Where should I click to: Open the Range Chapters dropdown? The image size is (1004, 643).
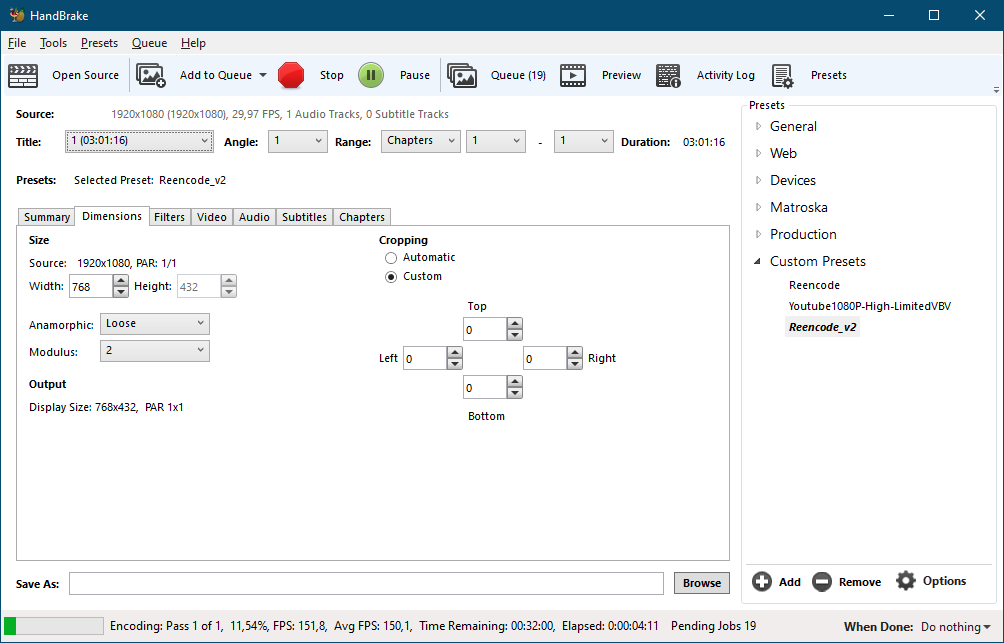point(421,141)
